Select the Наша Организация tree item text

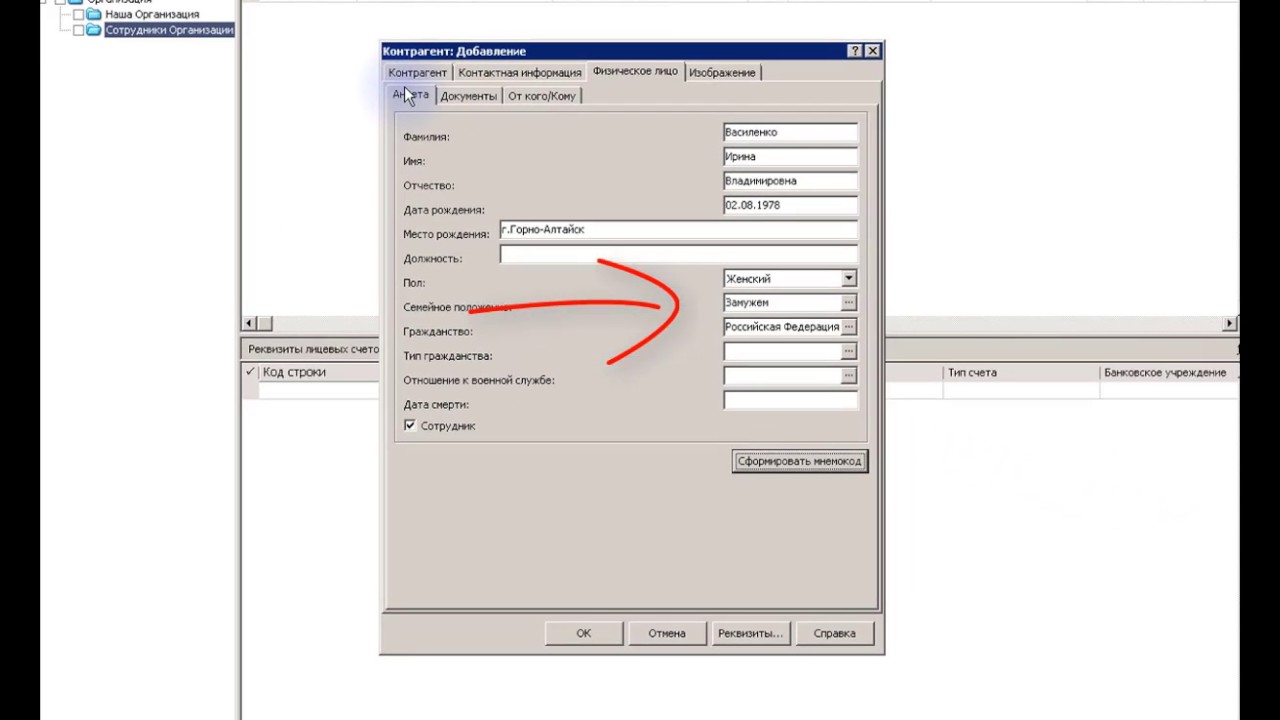[152, 15]
